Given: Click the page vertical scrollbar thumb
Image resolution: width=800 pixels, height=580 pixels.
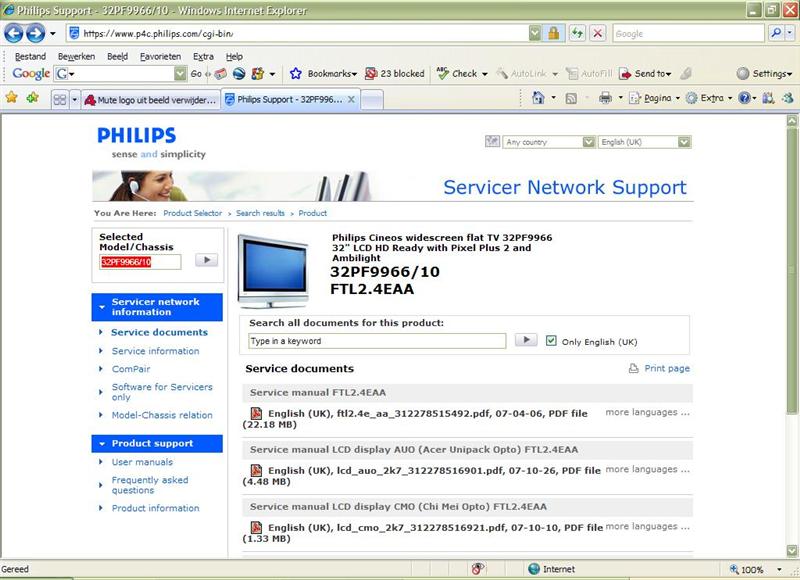Looking at the screenshot, I should click(x=792, y=270).
